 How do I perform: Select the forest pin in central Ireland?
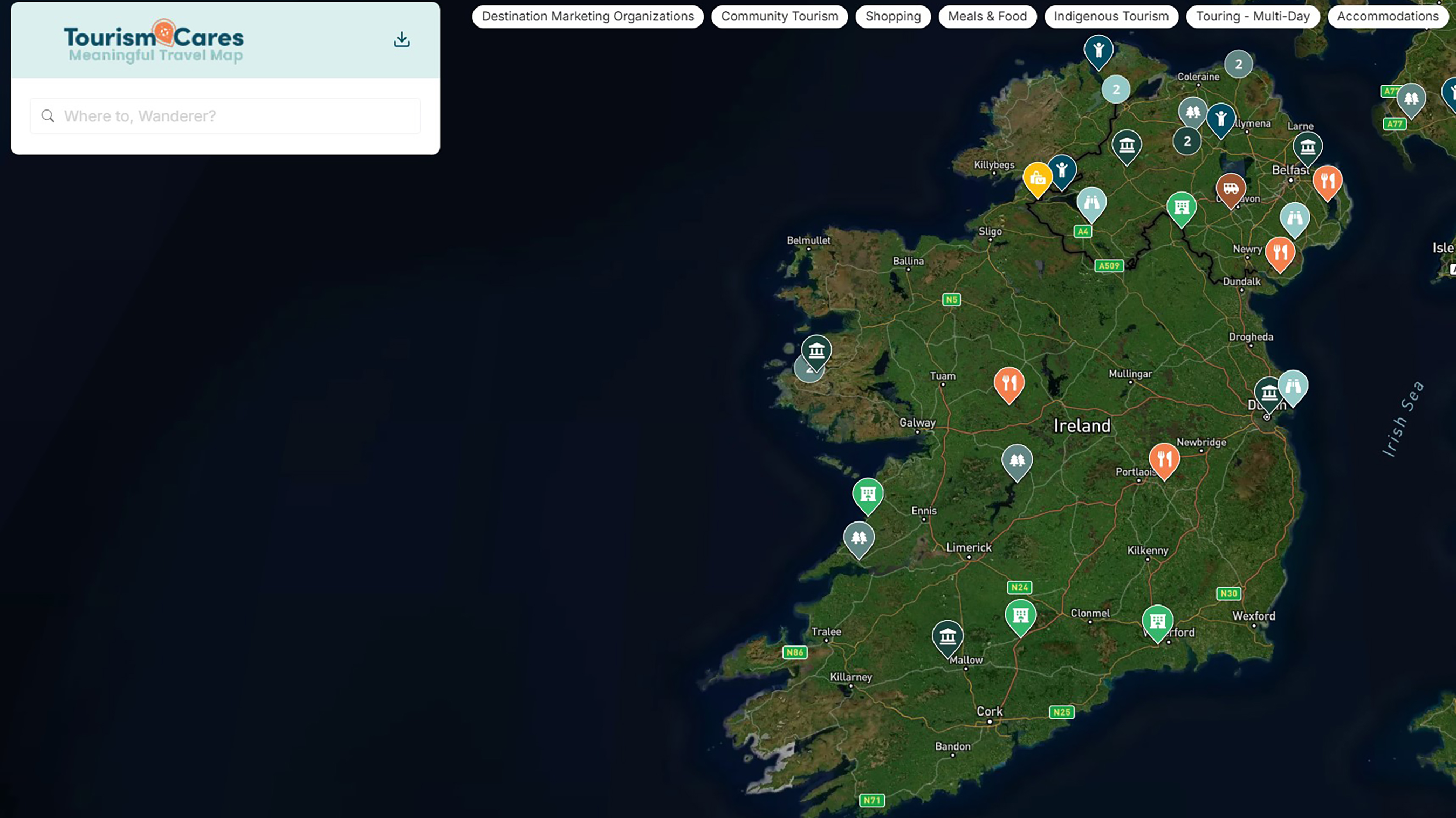[1017, 463]
